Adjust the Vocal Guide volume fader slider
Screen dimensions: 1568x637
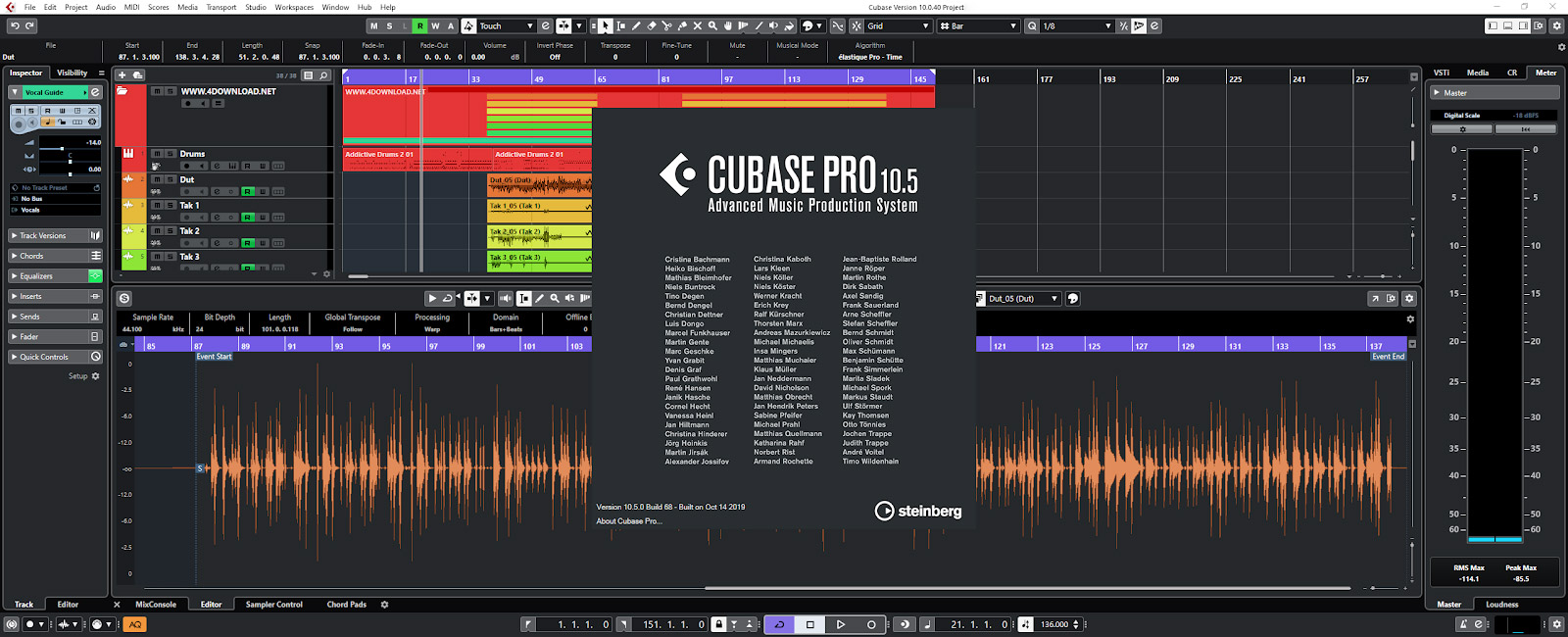(x=64, y=149)
